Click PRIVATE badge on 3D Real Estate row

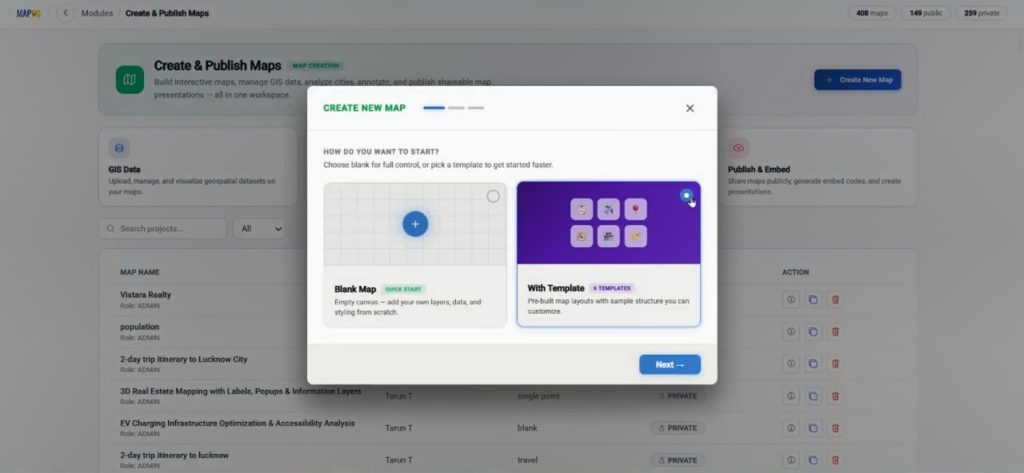point(677,396)
